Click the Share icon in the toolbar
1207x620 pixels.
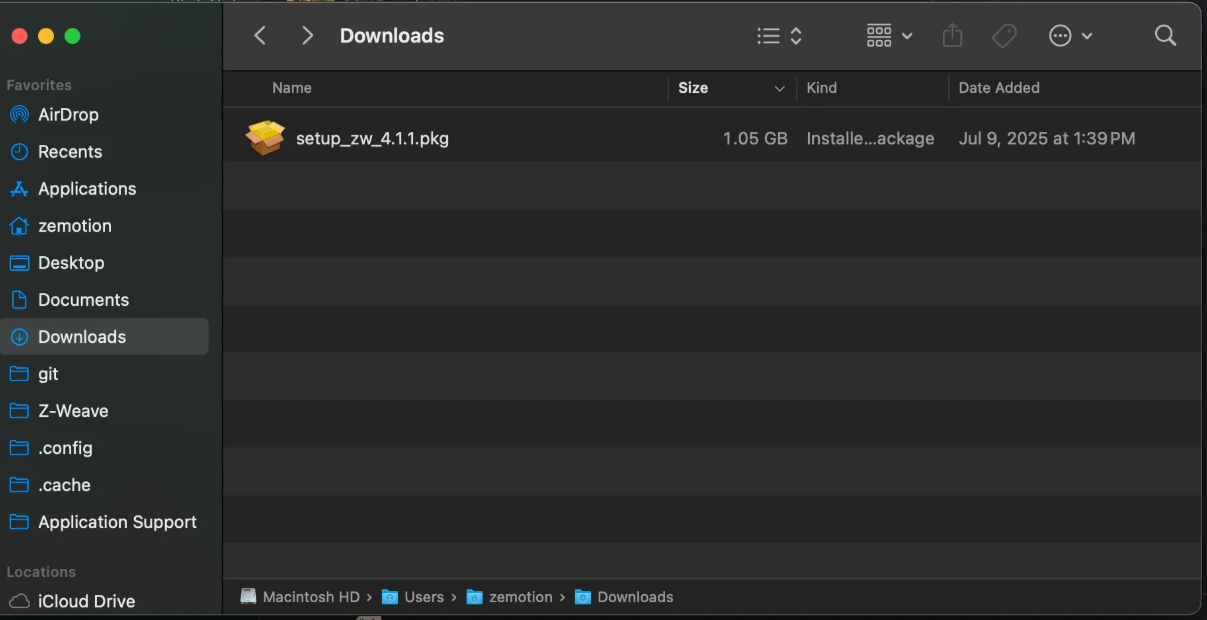click(x=951, y=35)
